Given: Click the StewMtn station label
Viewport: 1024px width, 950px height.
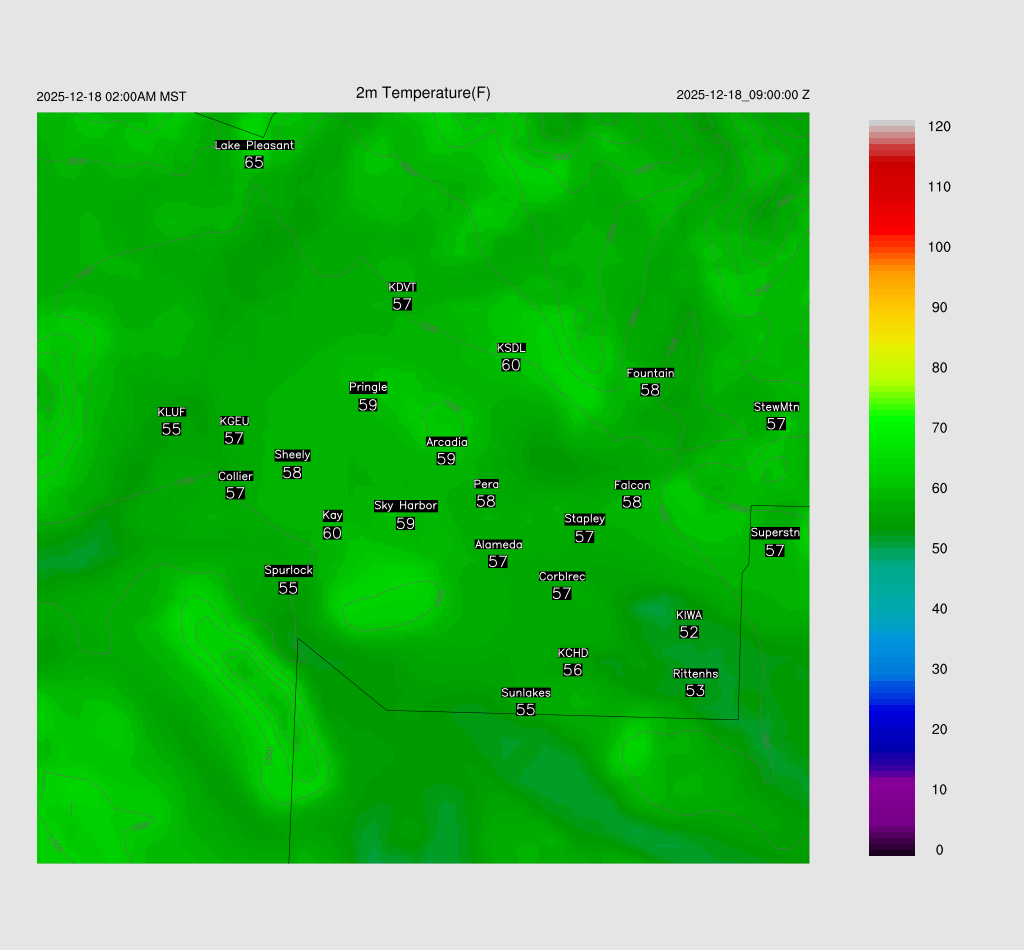Looking at the screenshot, I should (x=776, y=407).
